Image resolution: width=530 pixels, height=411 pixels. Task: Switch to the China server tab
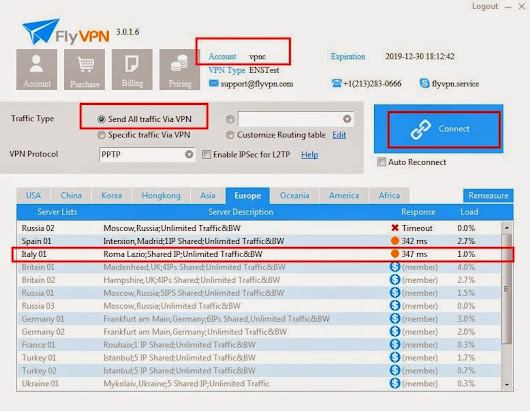coord(71,195)
